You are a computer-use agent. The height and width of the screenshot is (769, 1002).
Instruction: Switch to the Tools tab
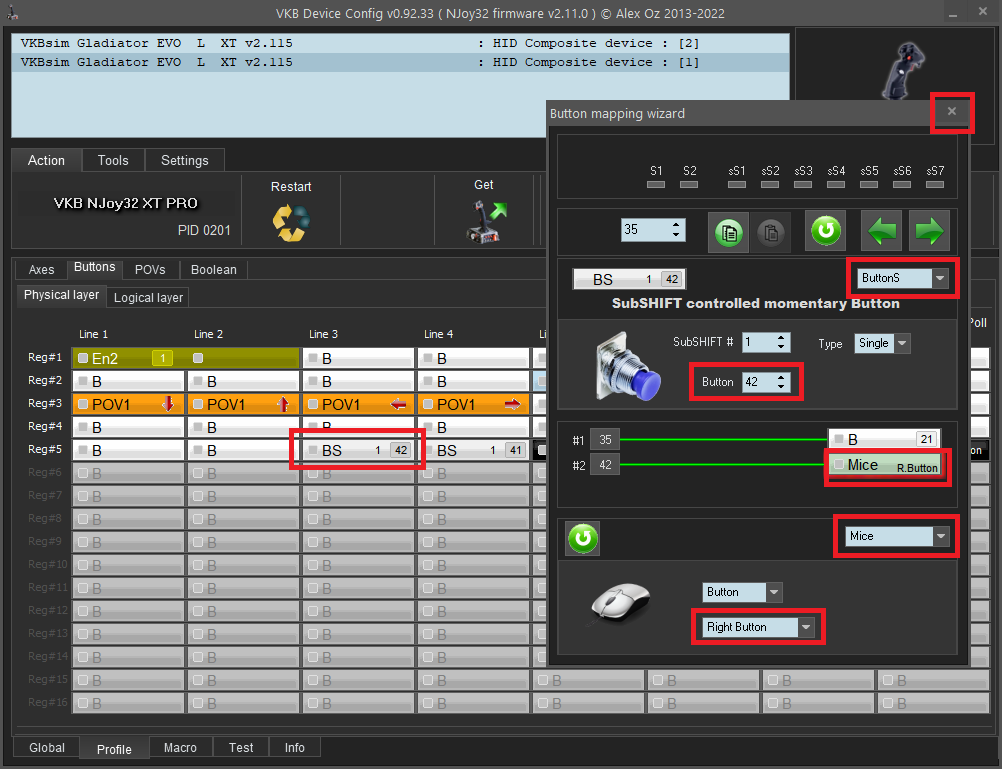coord(113,160)
